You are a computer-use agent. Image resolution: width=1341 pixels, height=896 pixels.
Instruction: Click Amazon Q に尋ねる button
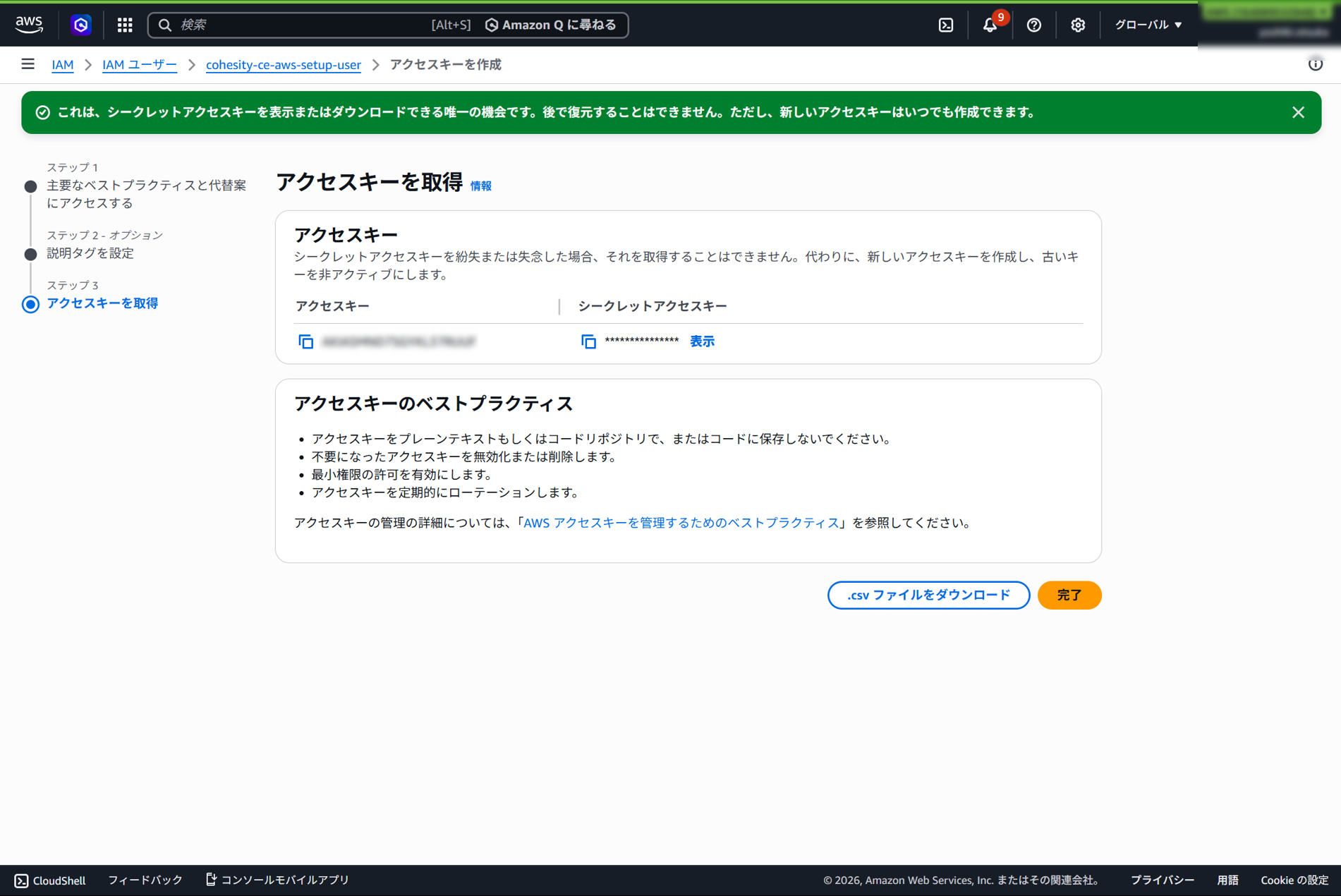pos(550,25)
